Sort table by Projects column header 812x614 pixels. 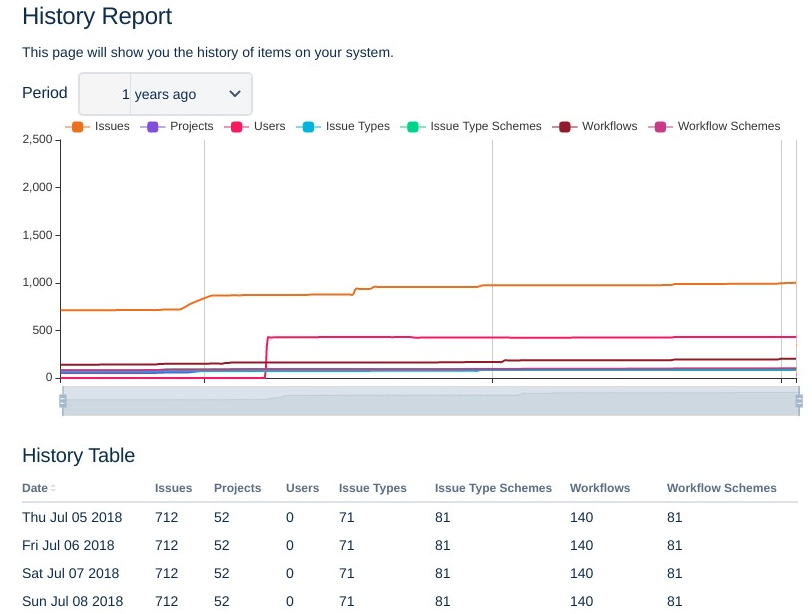[238, 488]
